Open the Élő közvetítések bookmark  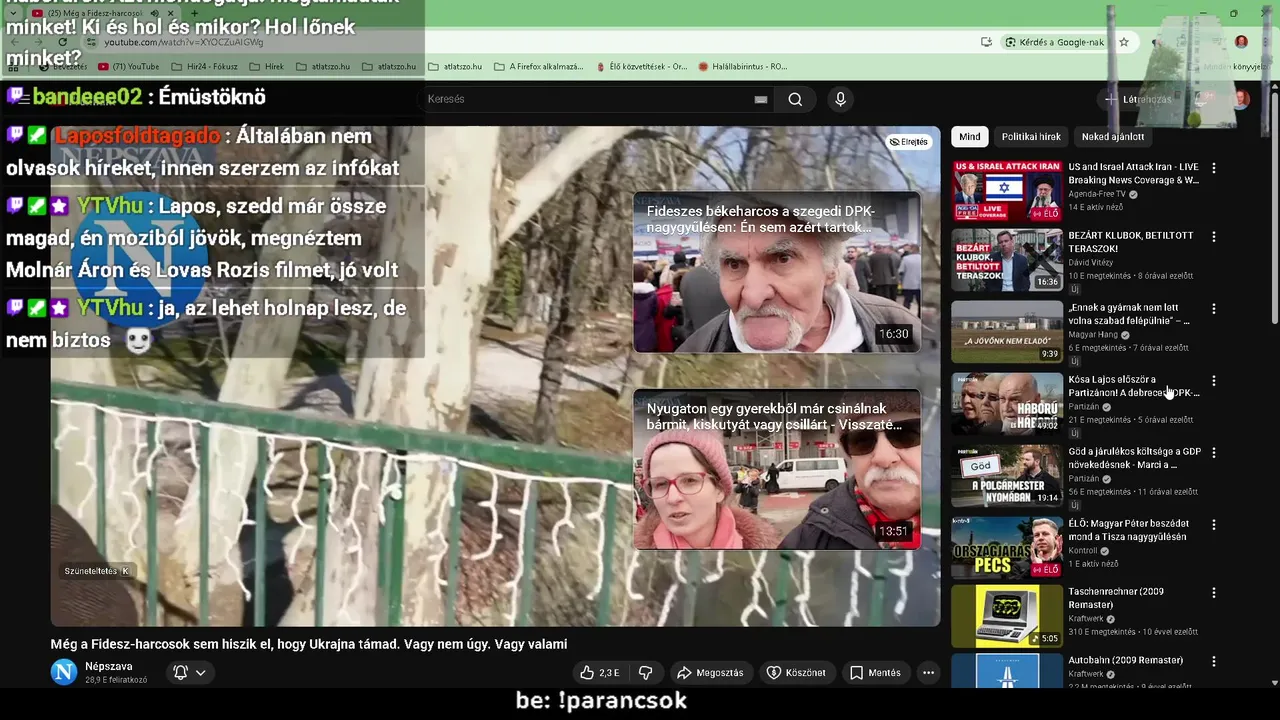tap(641, 67)
